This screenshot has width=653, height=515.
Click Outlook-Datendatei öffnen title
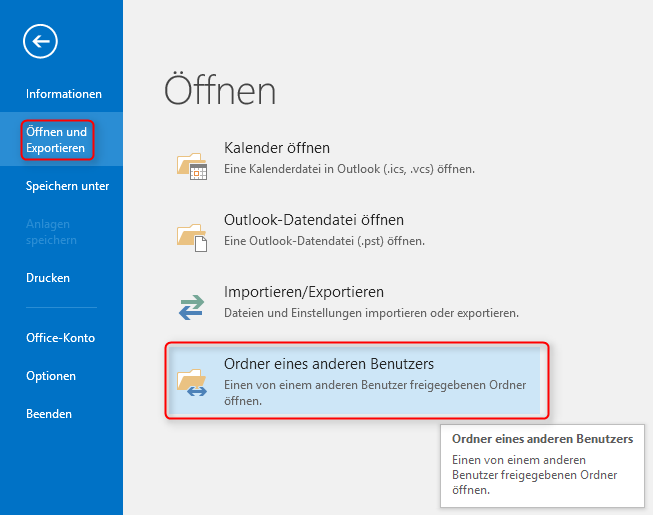[314, 220]
